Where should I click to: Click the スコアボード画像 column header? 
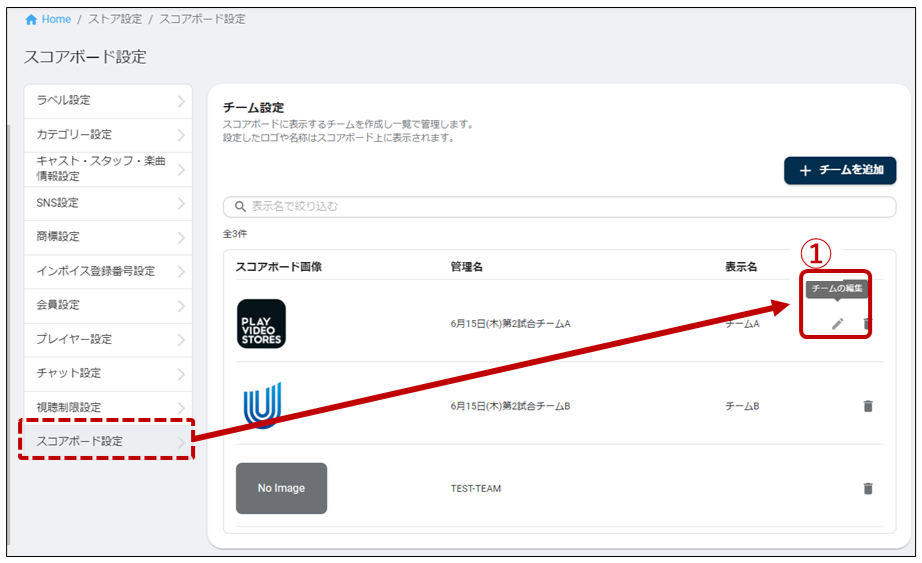tap(279, 267)
